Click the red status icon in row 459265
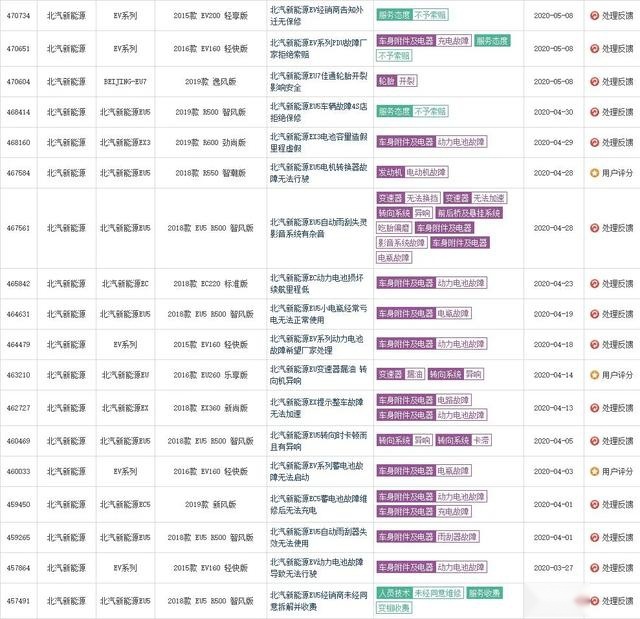 [x=594, y=537]
